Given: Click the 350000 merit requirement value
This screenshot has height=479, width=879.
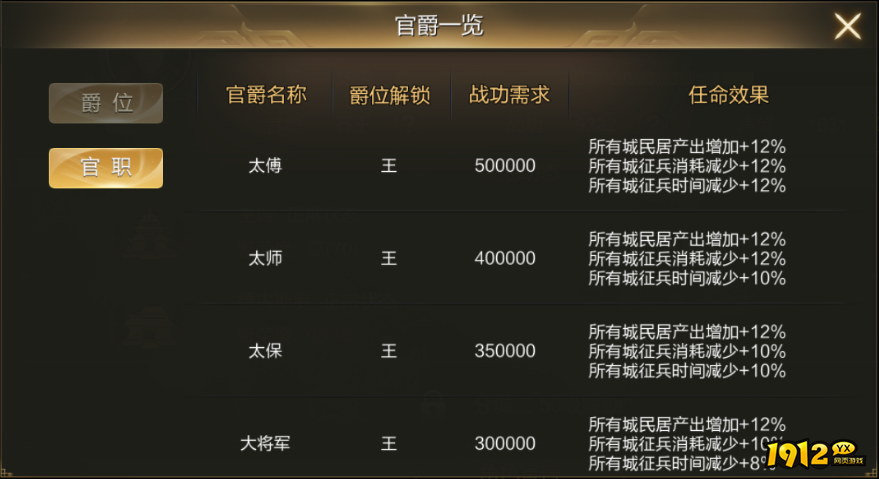Looking at the screenshot, I should 505,351.
